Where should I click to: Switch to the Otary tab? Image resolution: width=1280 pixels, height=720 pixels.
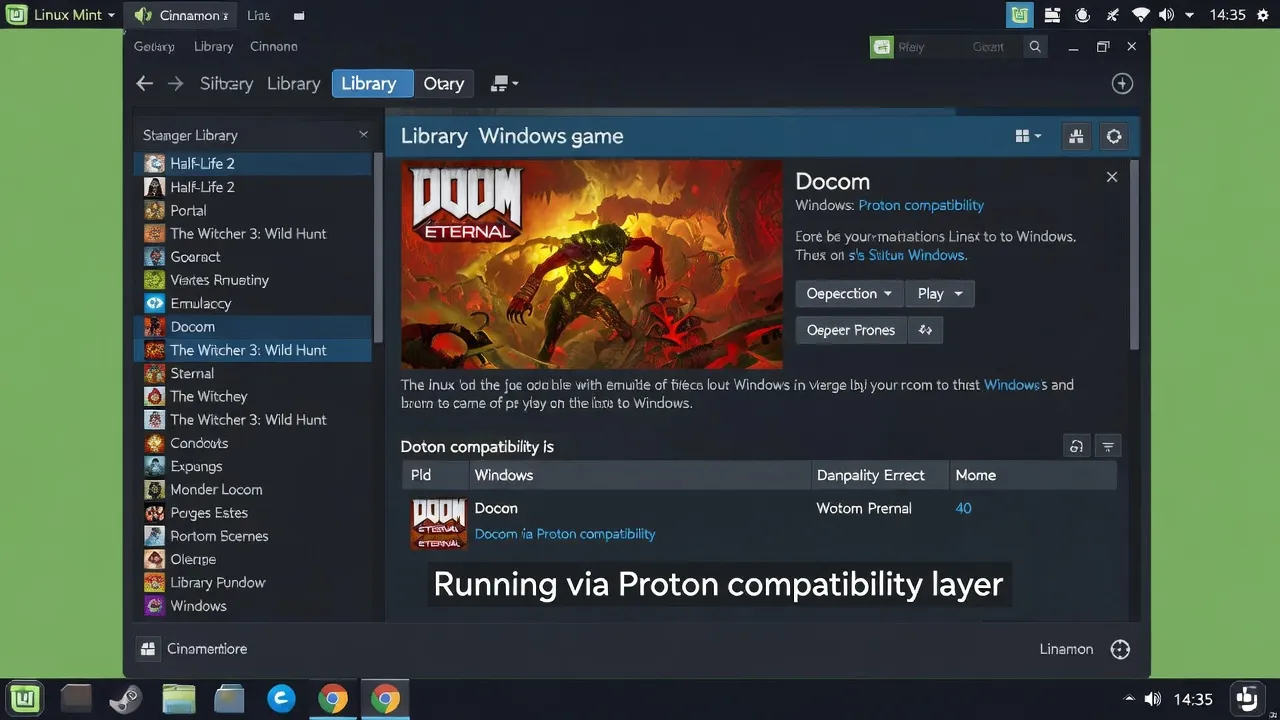(x=443, y=84)
